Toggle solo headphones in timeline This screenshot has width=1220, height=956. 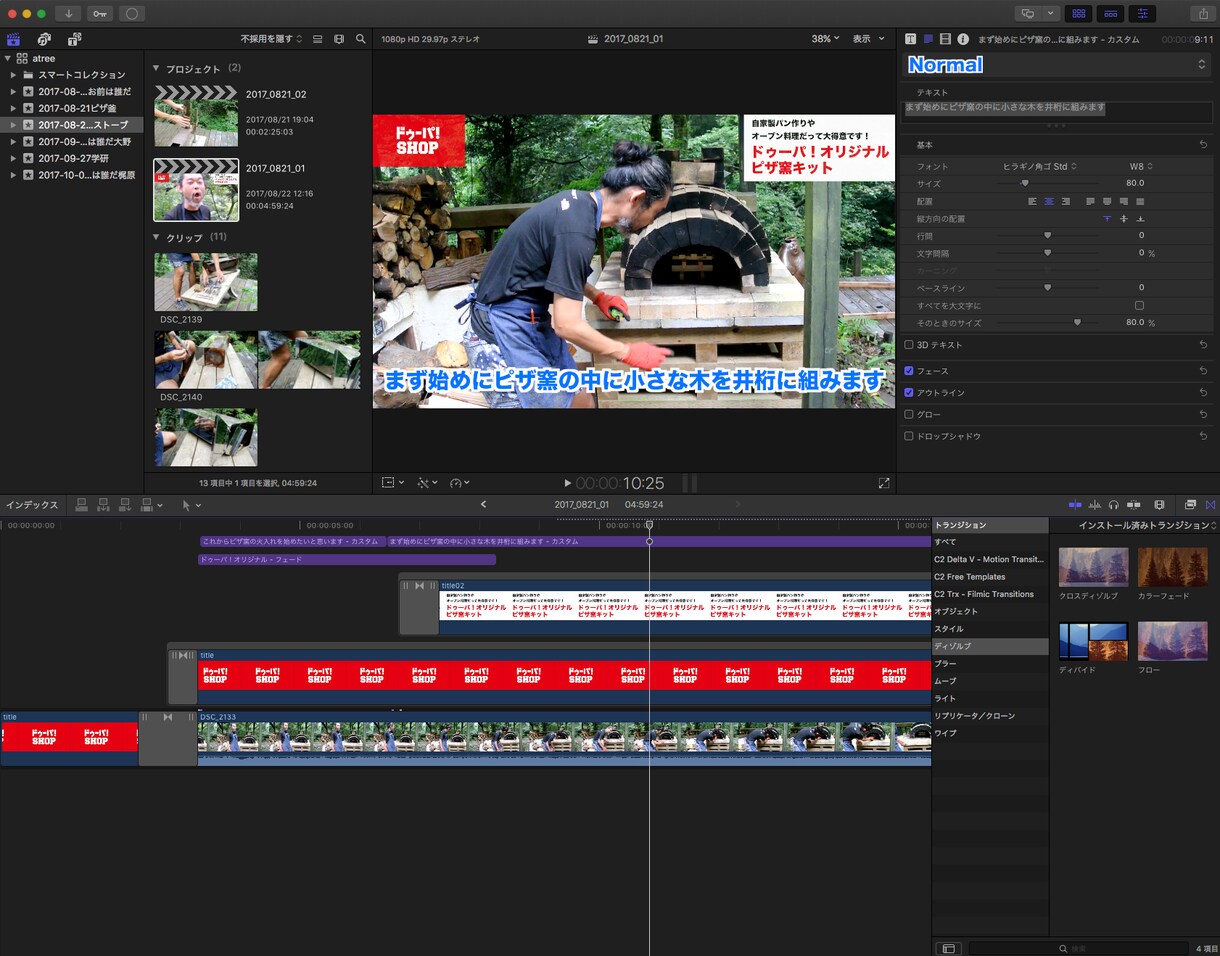[x=1113, y=505]
